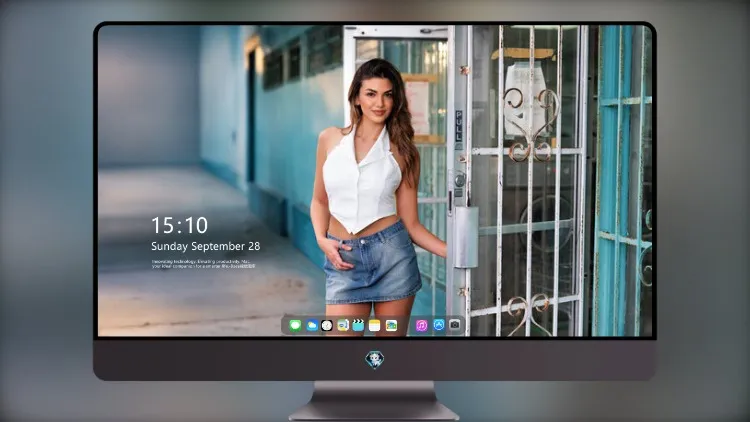Open the clapperboard video app in the dock

(358, 325)
